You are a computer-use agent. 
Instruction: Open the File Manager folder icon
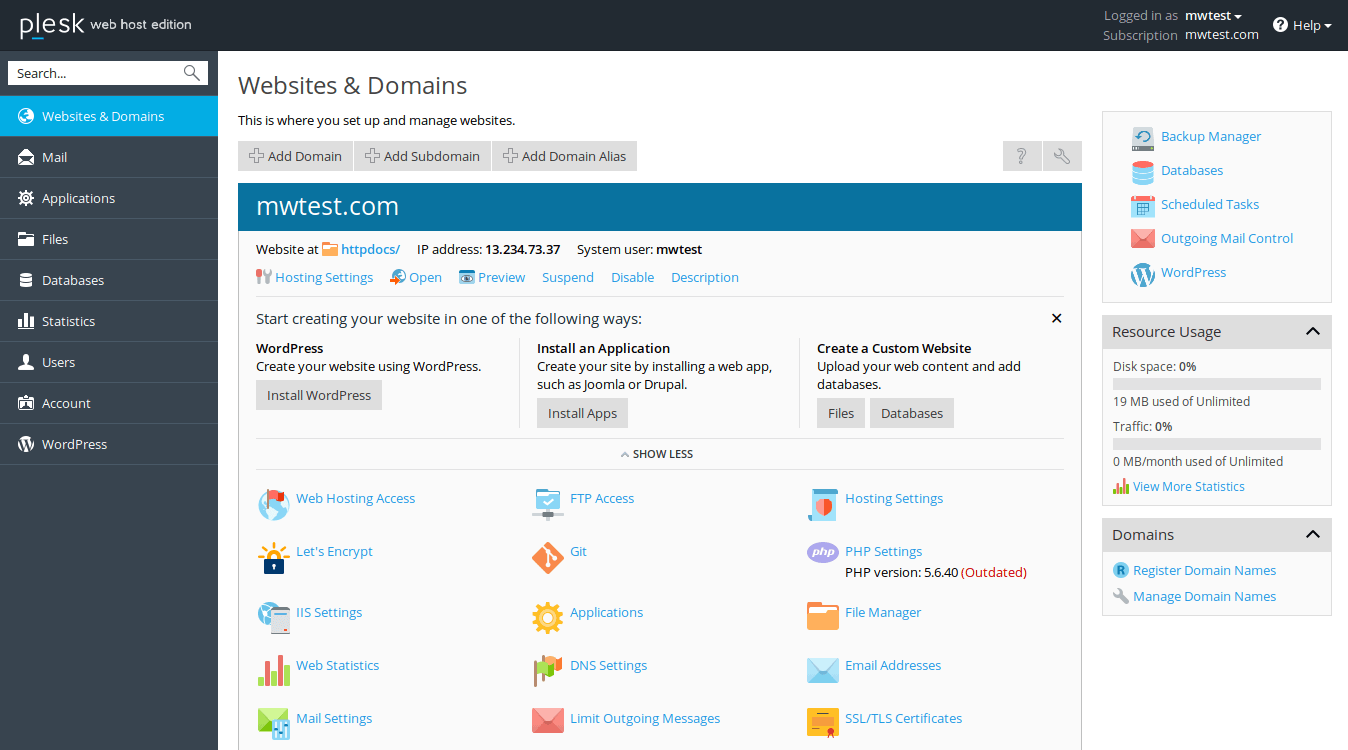(x=822, y=614)
